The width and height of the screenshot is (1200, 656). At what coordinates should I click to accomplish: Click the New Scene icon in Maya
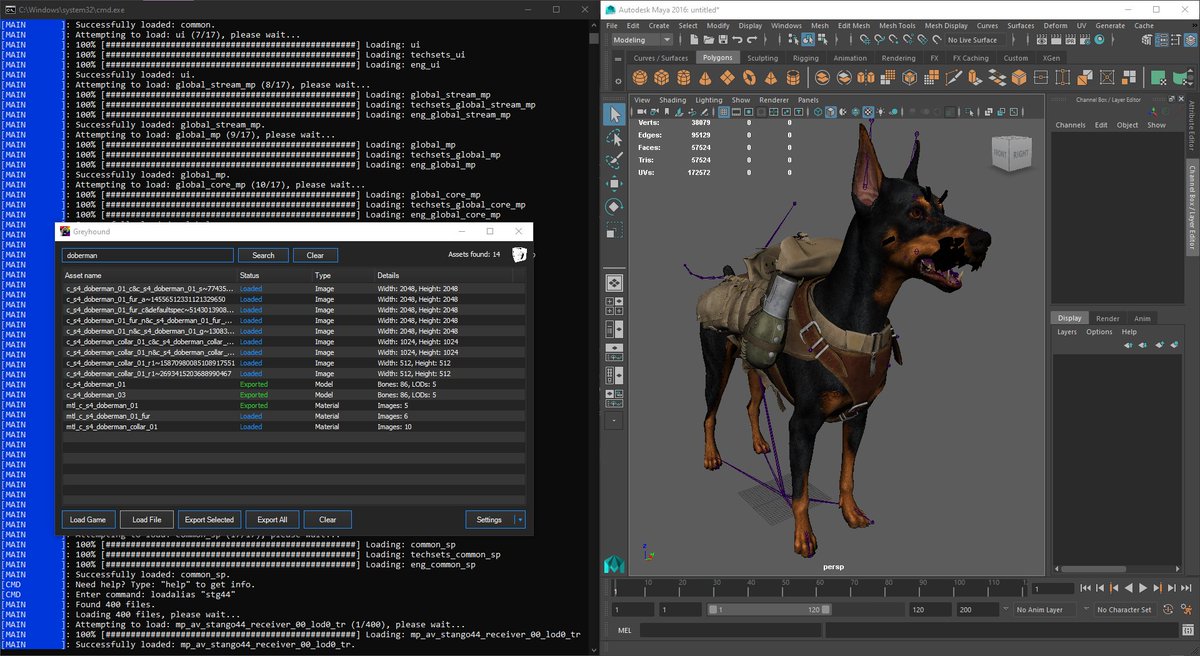[x=694, y=40]
